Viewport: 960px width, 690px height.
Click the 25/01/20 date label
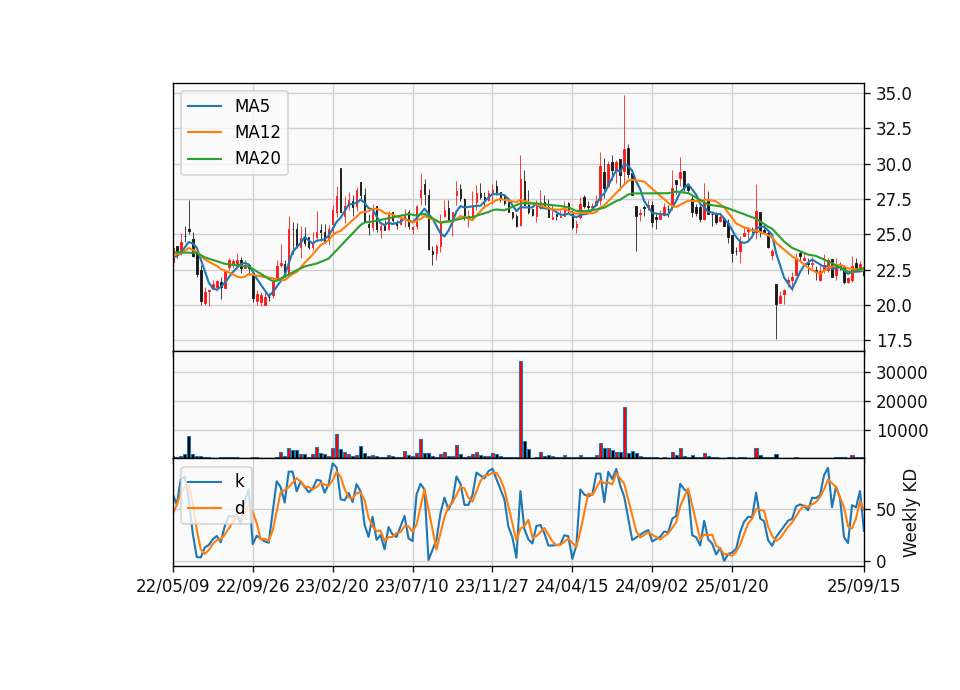pyautogui.click(x=732, y=586)
